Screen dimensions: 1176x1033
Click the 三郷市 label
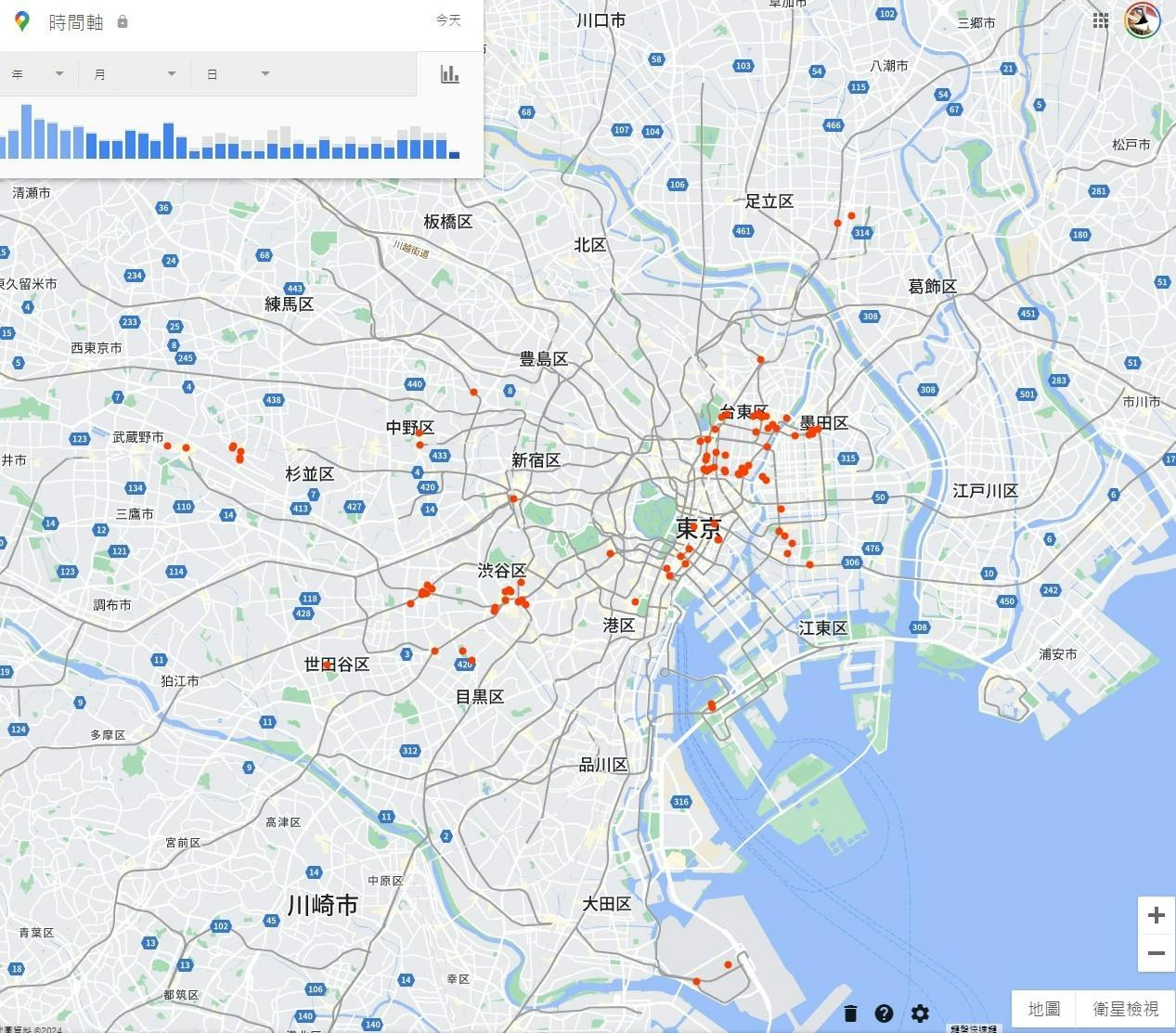coord(976,22)
